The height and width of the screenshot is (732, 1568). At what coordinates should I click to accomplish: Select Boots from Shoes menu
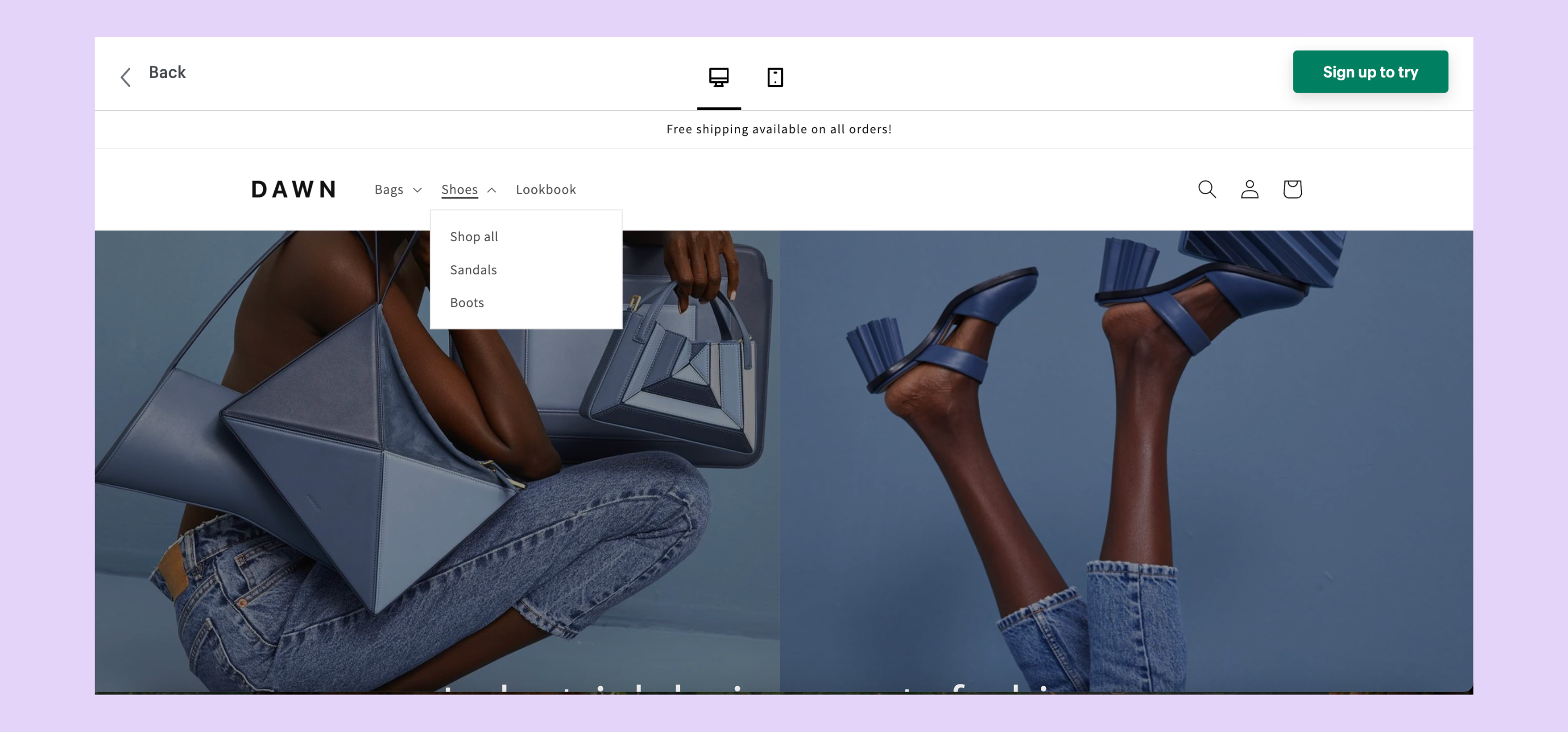pyautogui.click(x=467, y=302)
